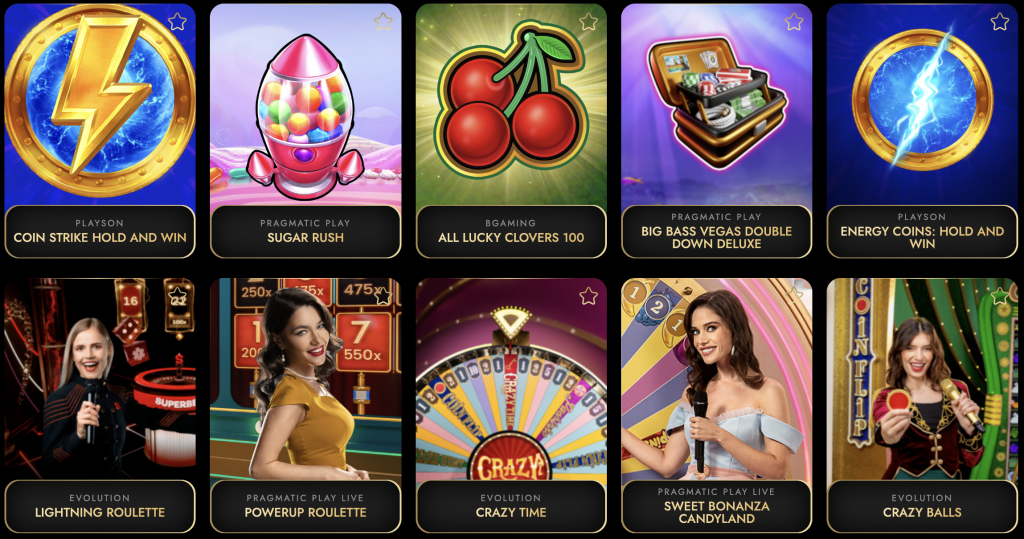The width and height of the screenshot is (1024, 539).
Task: Click green favorite star on Crazy Balls
Action: coord(999,297)
